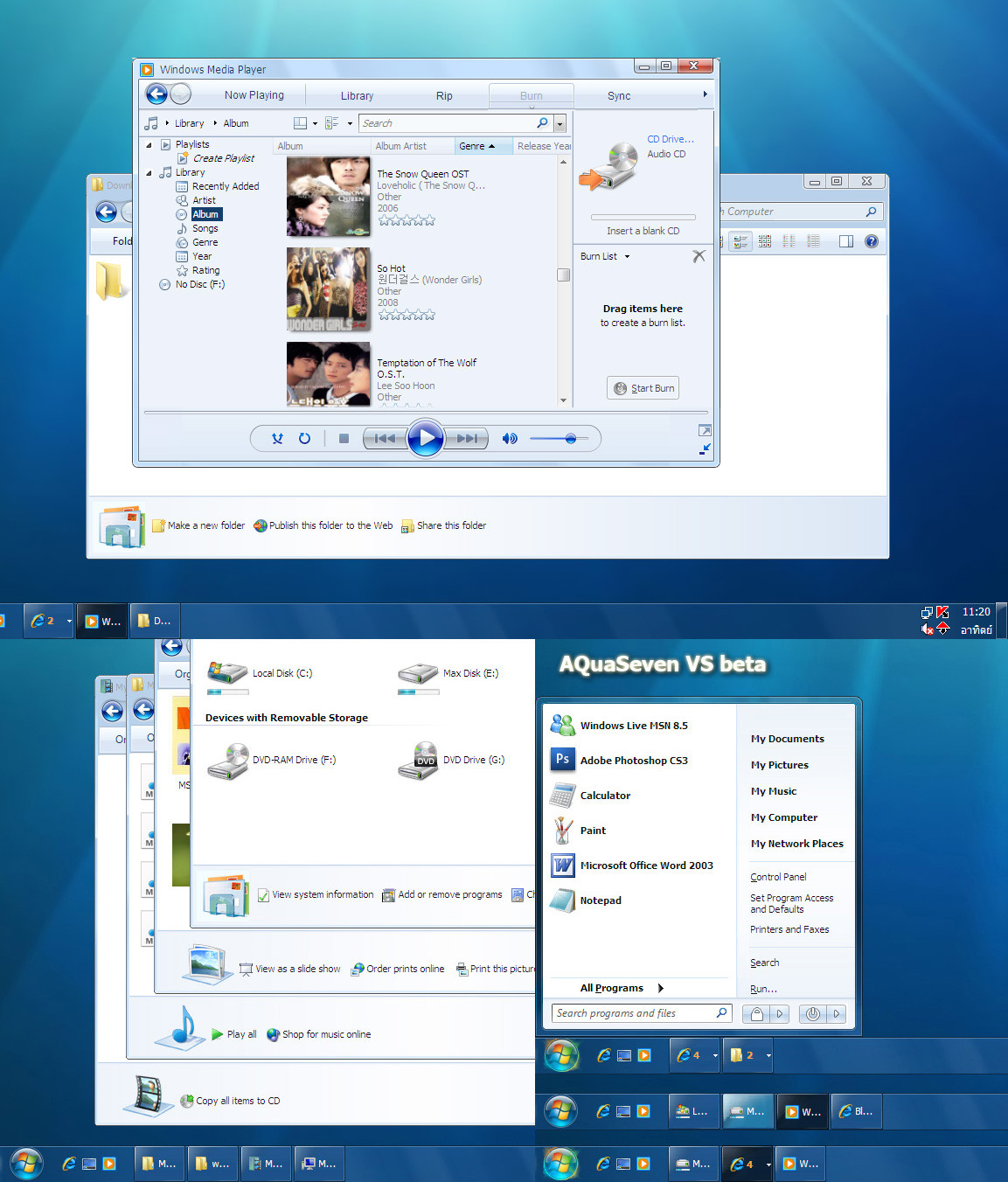Image resolution: width=1008 pixels, height=1182 pixels.
Task: Stop playback with the square stop button
Action: click(x=344, y=439)
